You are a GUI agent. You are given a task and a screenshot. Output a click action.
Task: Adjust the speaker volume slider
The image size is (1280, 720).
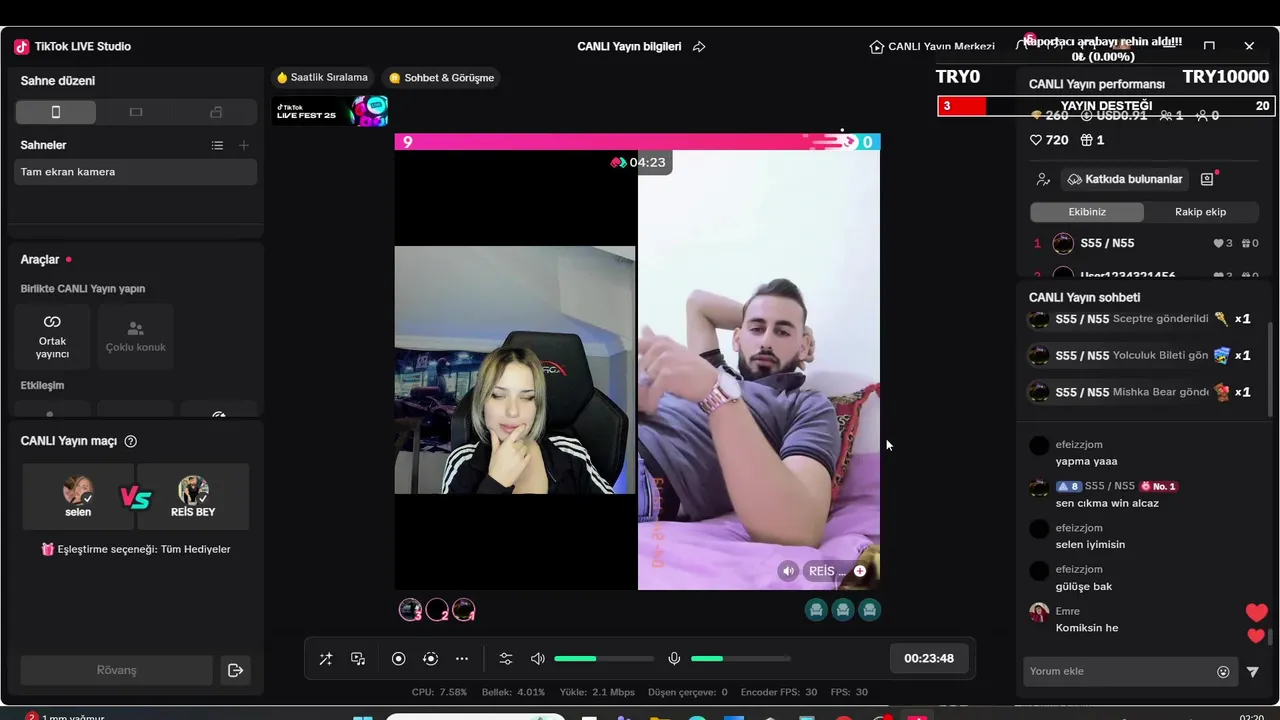pyautogui.click(x=604, y=659)
